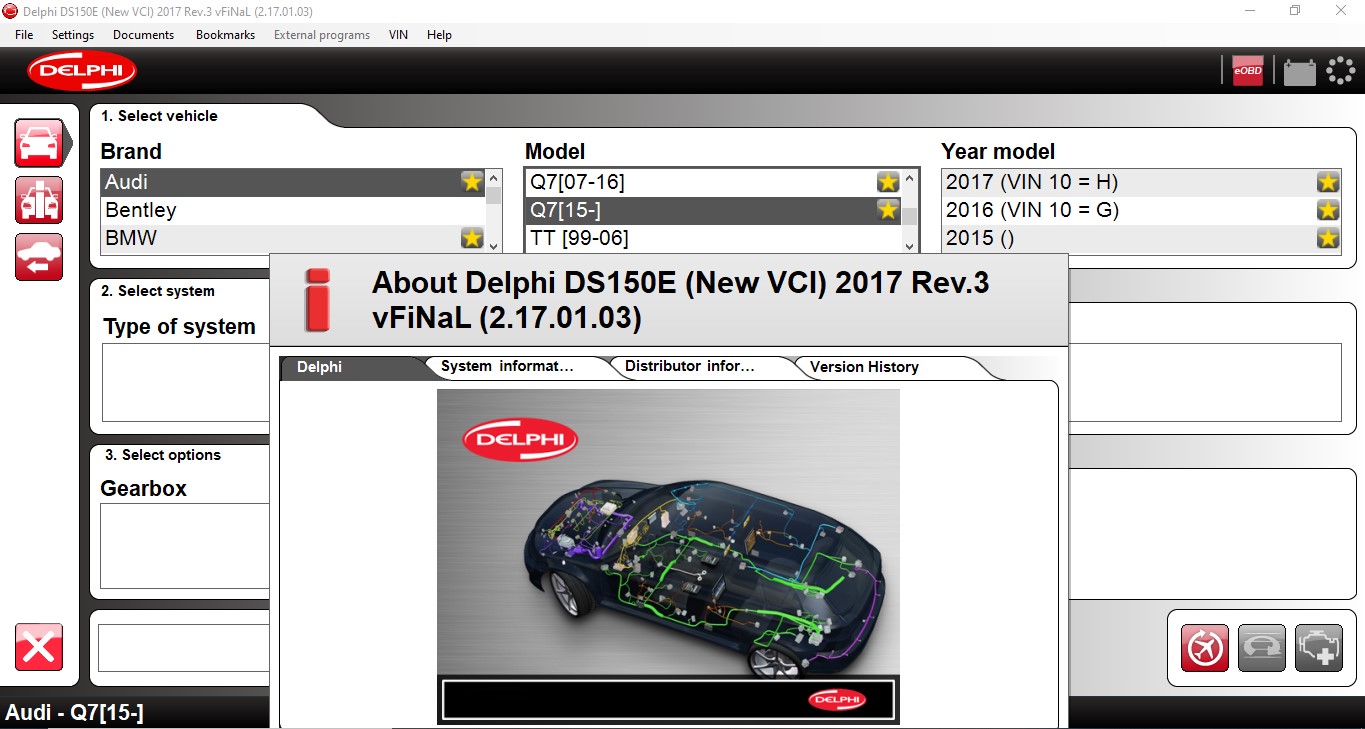Click the Type of system list box
Viewport: 1365px width, 729px height.
tap(186, 382)
